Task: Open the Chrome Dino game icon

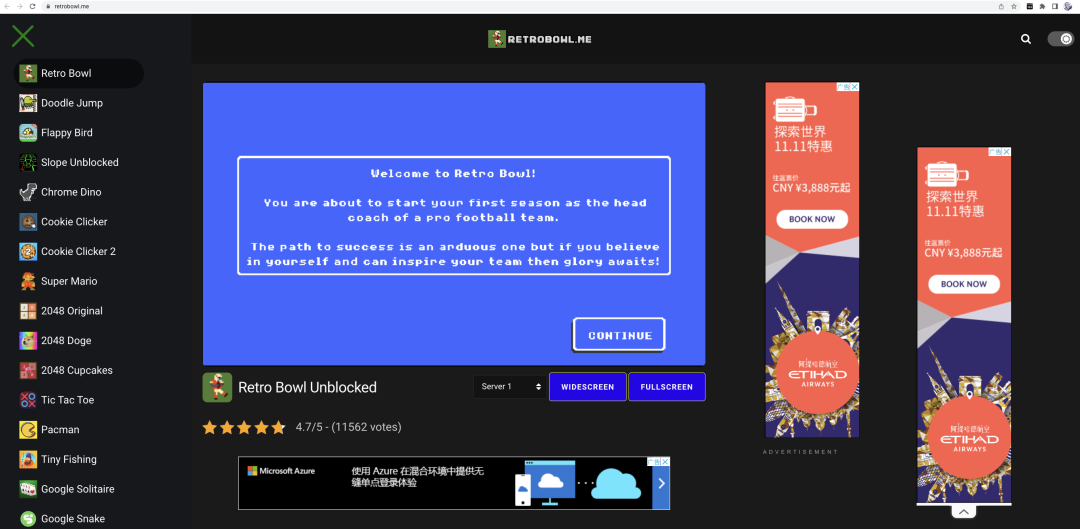Action: click(28, 192)
